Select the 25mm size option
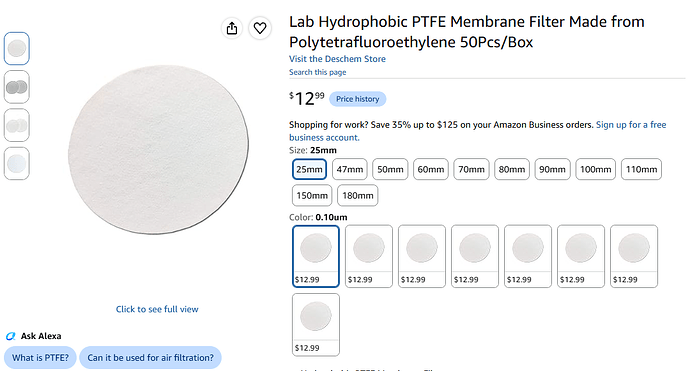The image size is (690, 371). pos(309,169)
